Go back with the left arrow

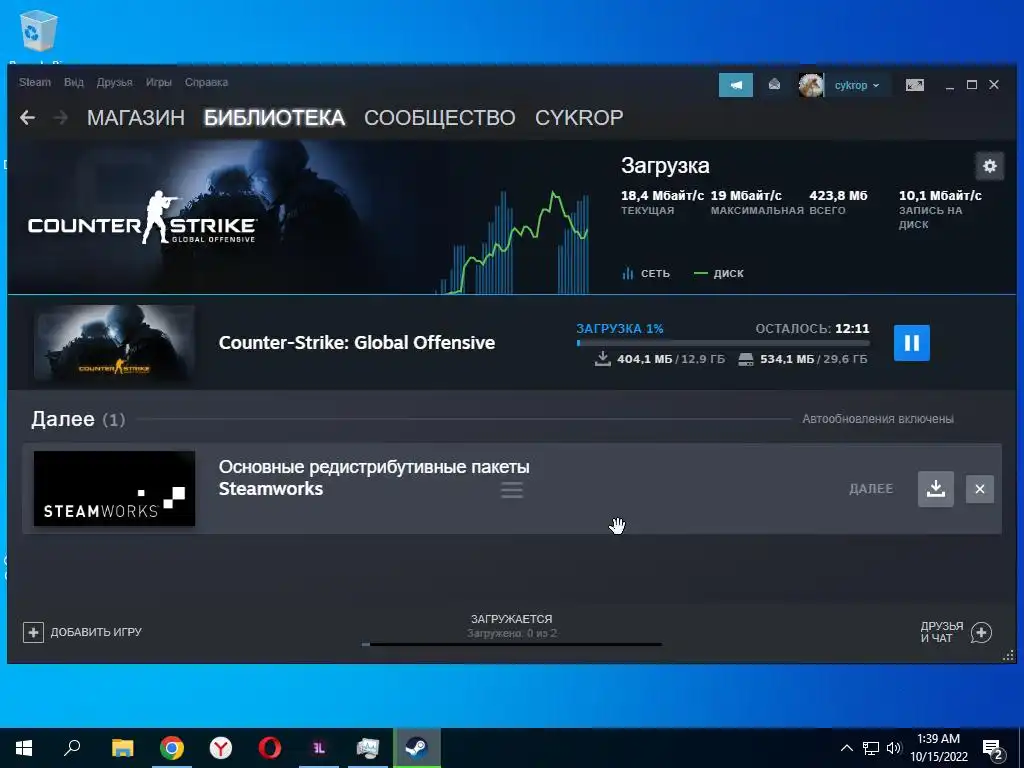(x=27, y=118)
